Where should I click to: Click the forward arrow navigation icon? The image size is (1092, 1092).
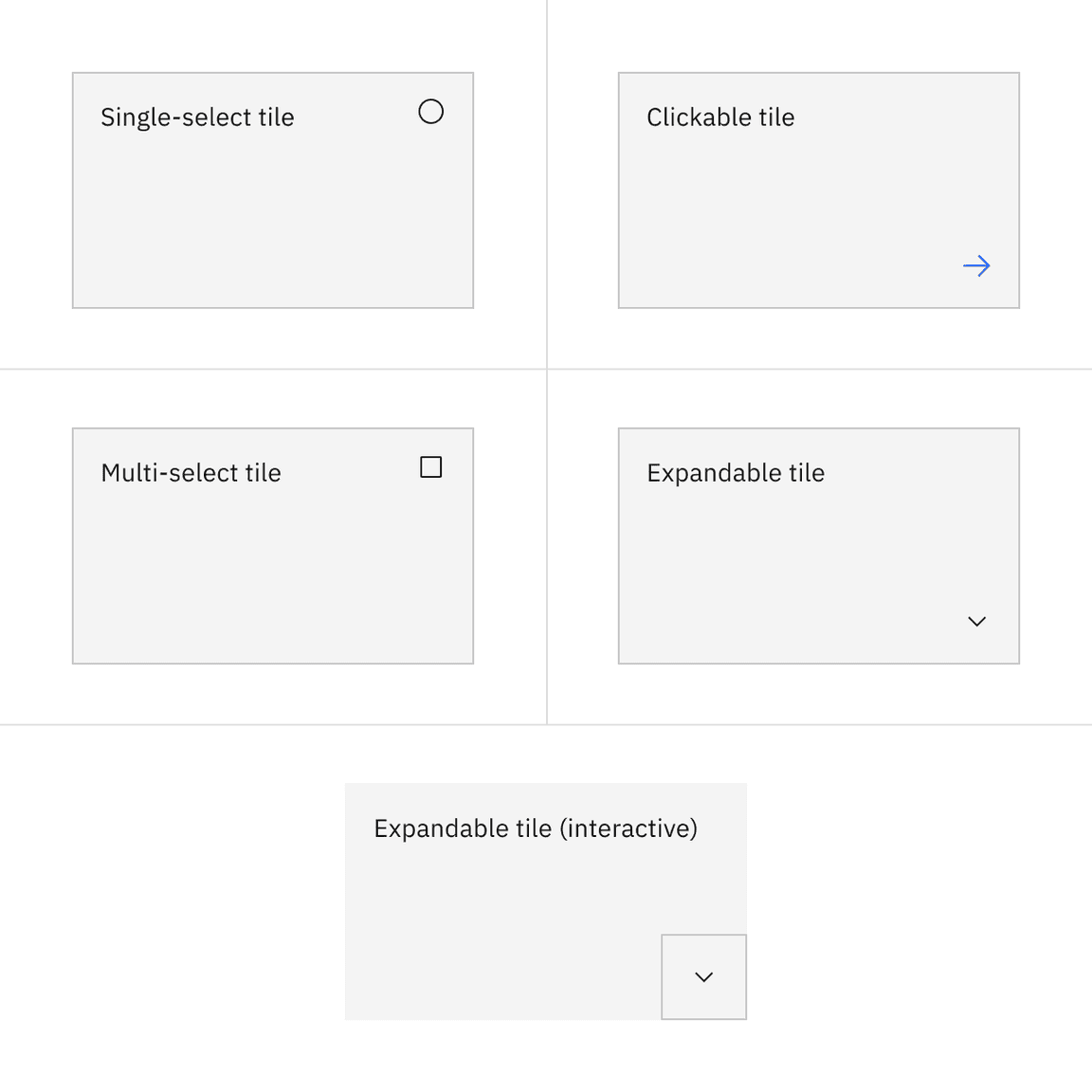(976, 266)
